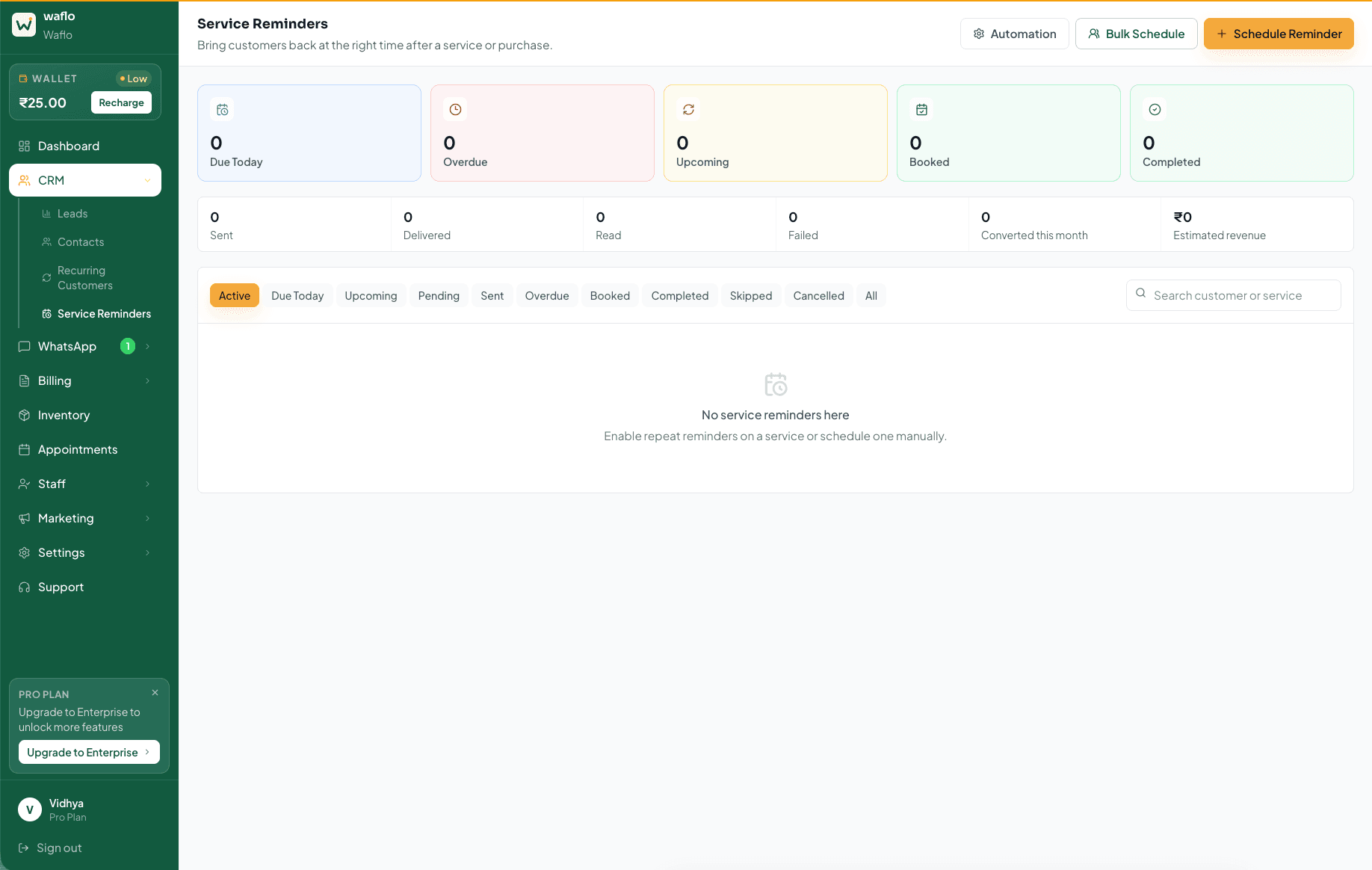This screenshot has width=1372, height=870.
Task: Click the Dashboard grid icon
Action: [24, 146]
